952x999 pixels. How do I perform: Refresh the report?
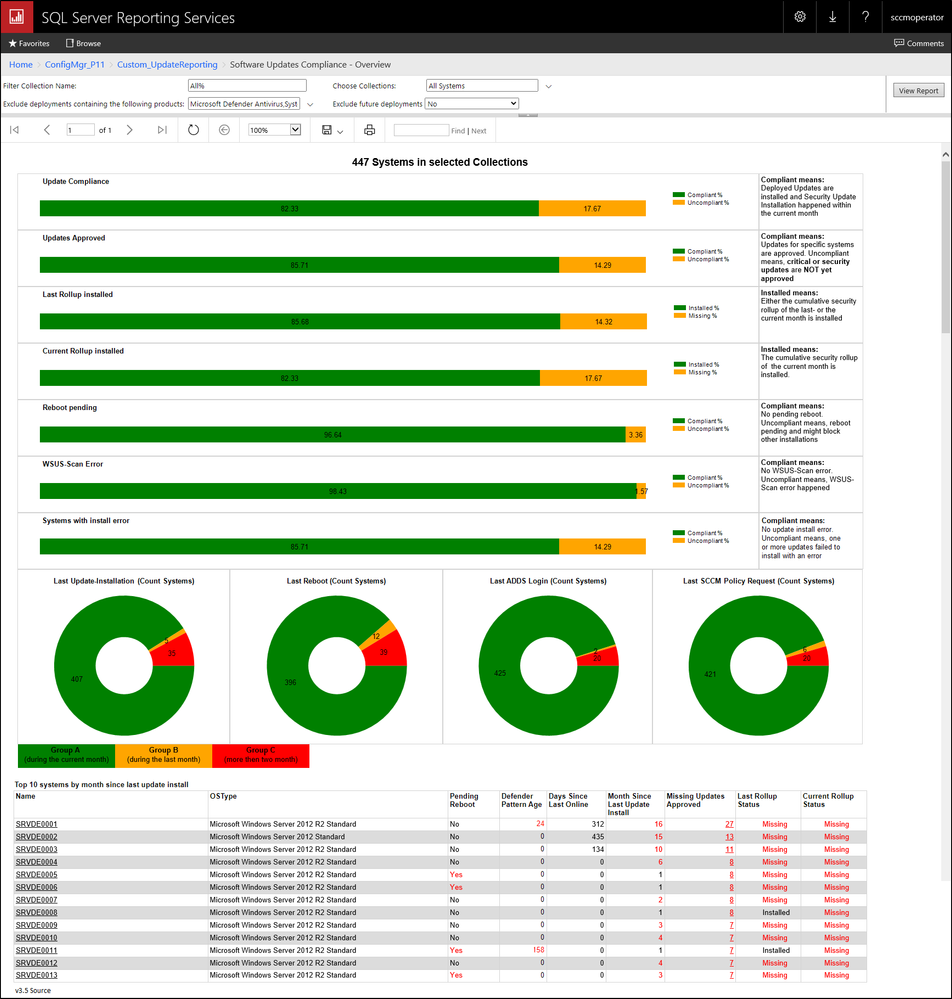pos(193,130)
